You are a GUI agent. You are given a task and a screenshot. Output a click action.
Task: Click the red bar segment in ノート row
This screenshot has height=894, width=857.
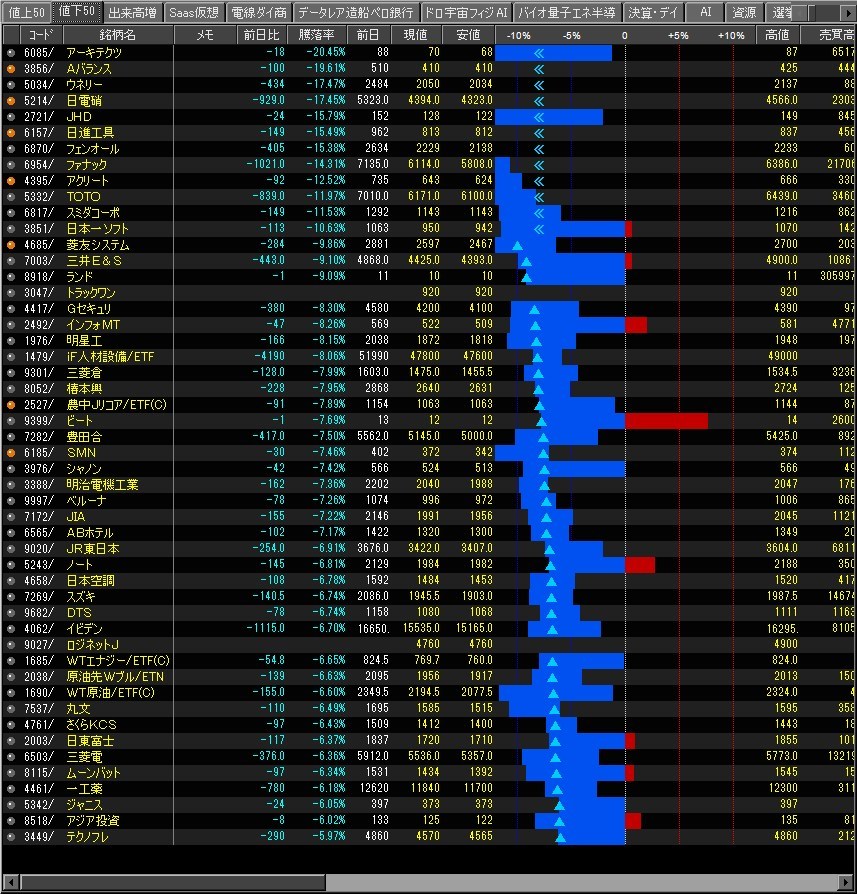coord(640,565)
